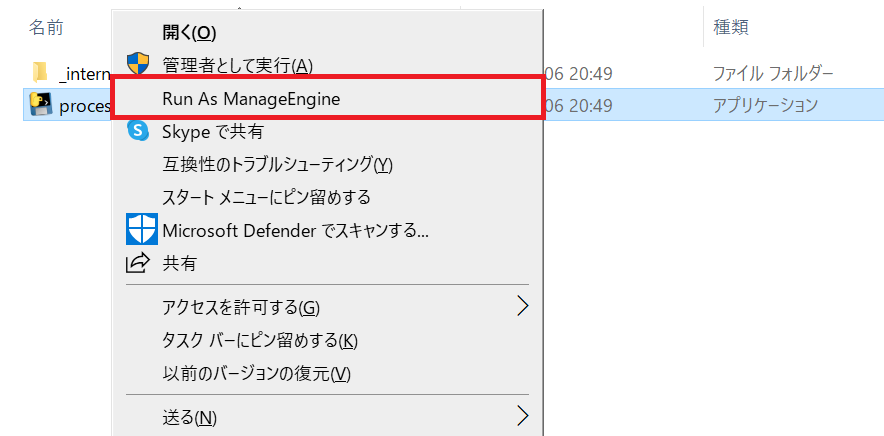Viewport: 884px width, 436px height.
Task: Select 管理者として実行 option
Action: tap(237, 66)
